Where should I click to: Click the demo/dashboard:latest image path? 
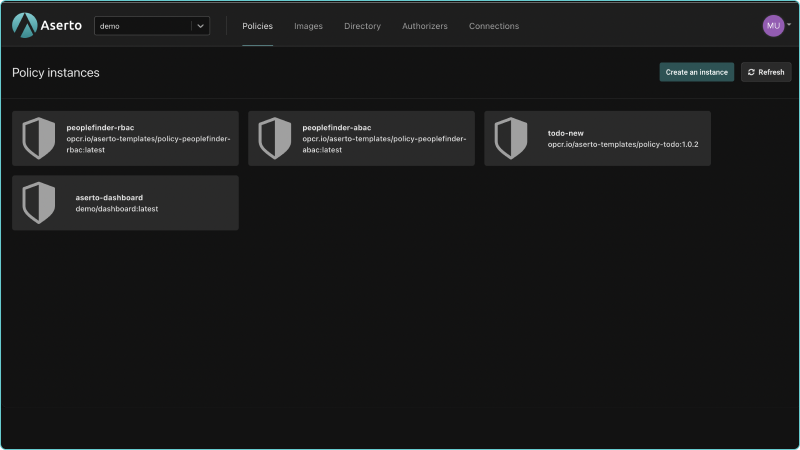[117, 209]
